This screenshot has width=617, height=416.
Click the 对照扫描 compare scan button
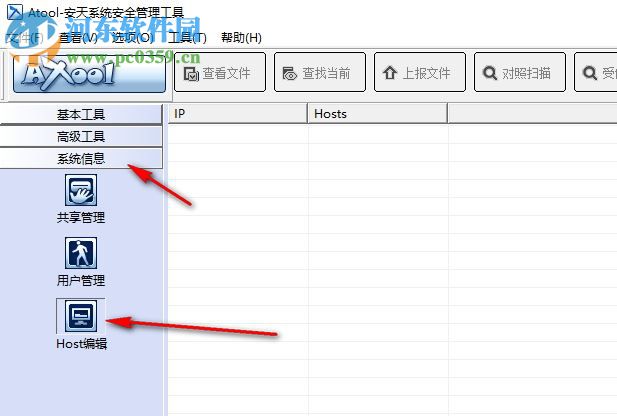(x=520, y=72)
